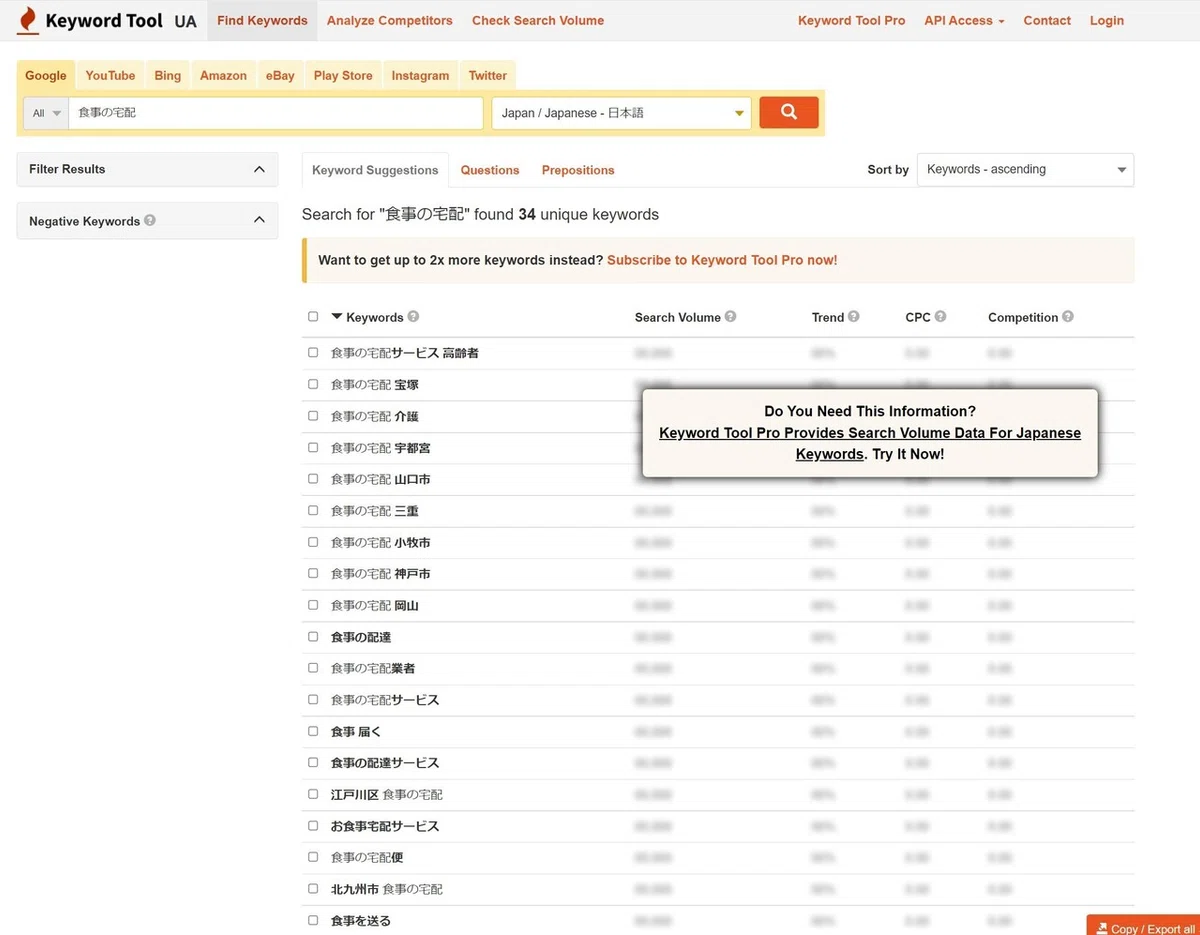
Task: Open the Japan / Japanese language dropdown
Action: pyautogui.click(x=621, y=113)
